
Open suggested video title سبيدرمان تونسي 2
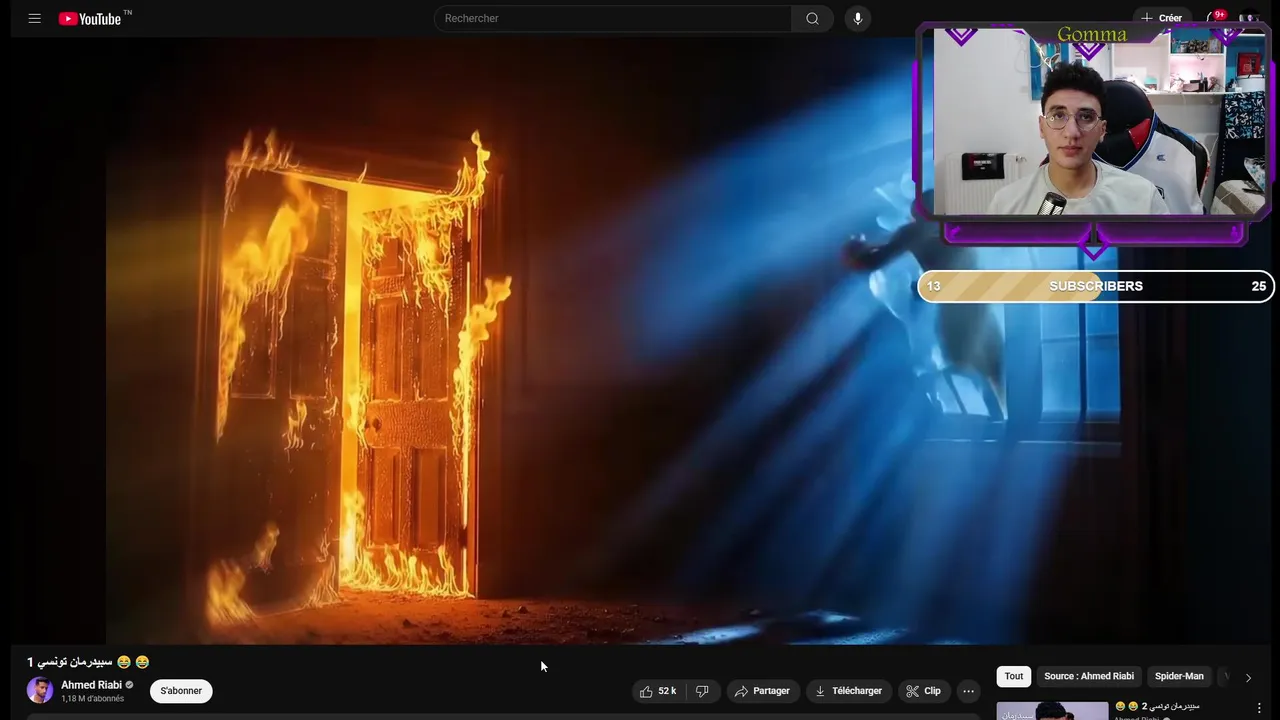point(1157,707)
